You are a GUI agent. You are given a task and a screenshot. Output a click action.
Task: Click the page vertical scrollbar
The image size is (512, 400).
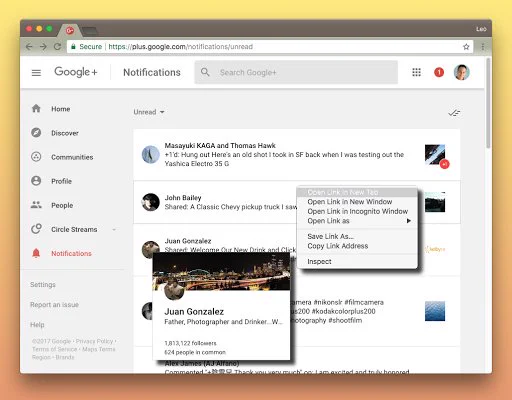[x=488, y=103]
